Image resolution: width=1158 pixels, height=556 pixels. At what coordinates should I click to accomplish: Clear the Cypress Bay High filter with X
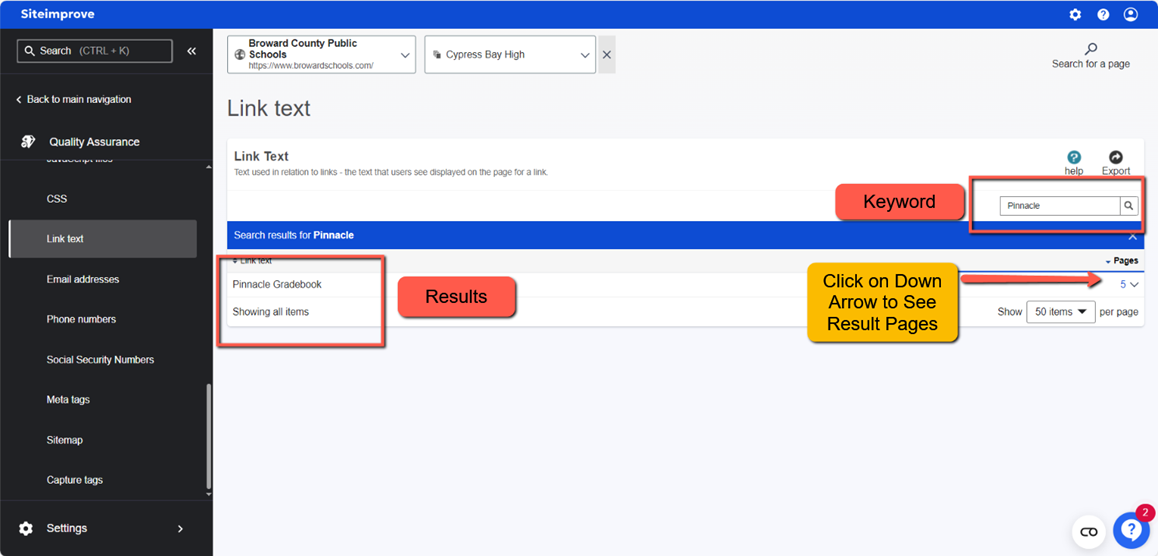coord(606,55)
